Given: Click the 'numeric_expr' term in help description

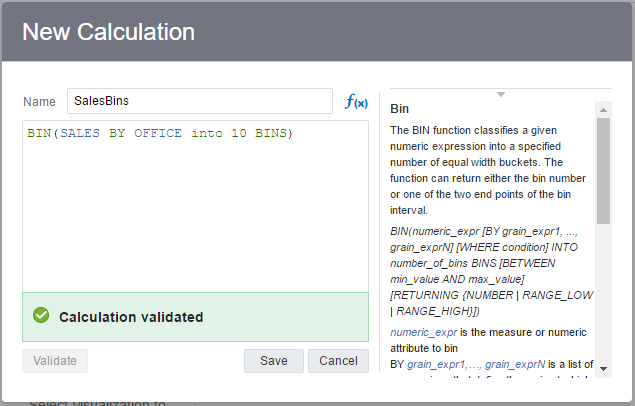Looking at the screenshot, I should (x=424, y=333).
